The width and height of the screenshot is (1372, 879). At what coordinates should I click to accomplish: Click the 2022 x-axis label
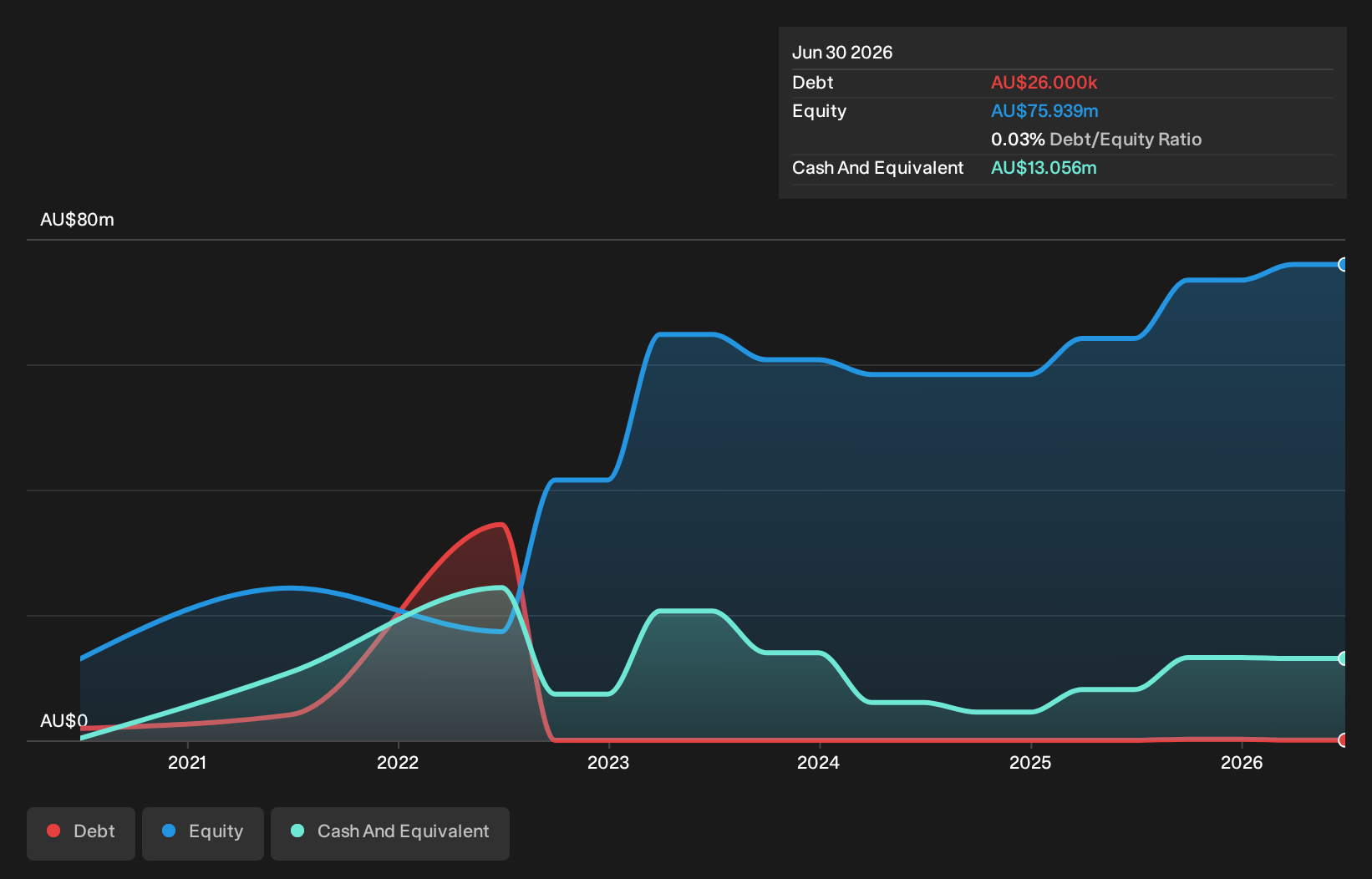[x=398, y=762]
